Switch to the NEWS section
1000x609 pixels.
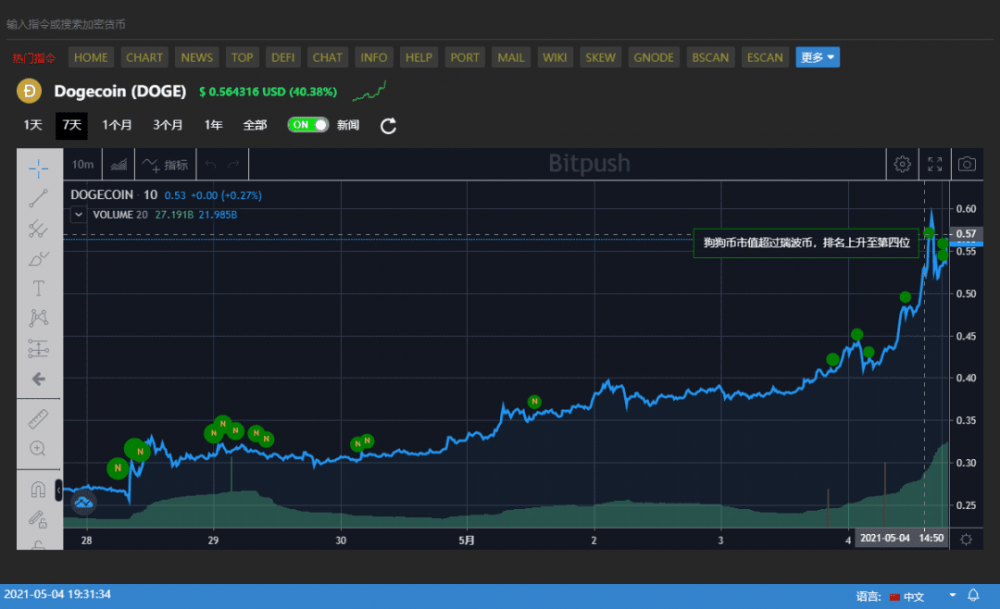pyautogui.click(x=196, y=57)
